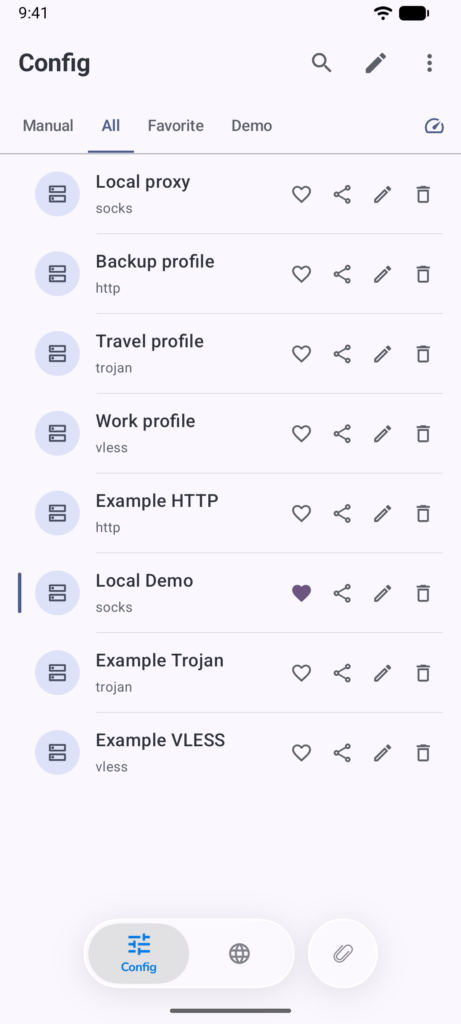Open the Demo tab
Image resolution: width=461 pixels, height=1024 pixels.
[x=251, y=125]
